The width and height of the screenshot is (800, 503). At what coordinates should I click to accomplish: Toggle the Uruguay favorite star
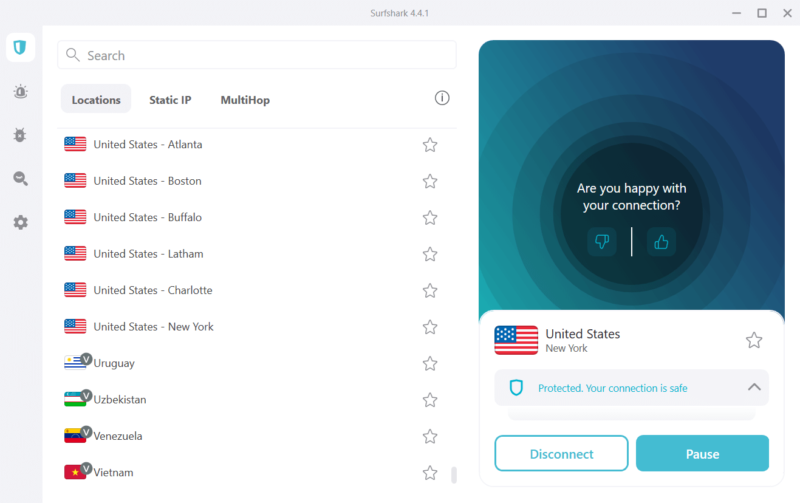(430, 363)
